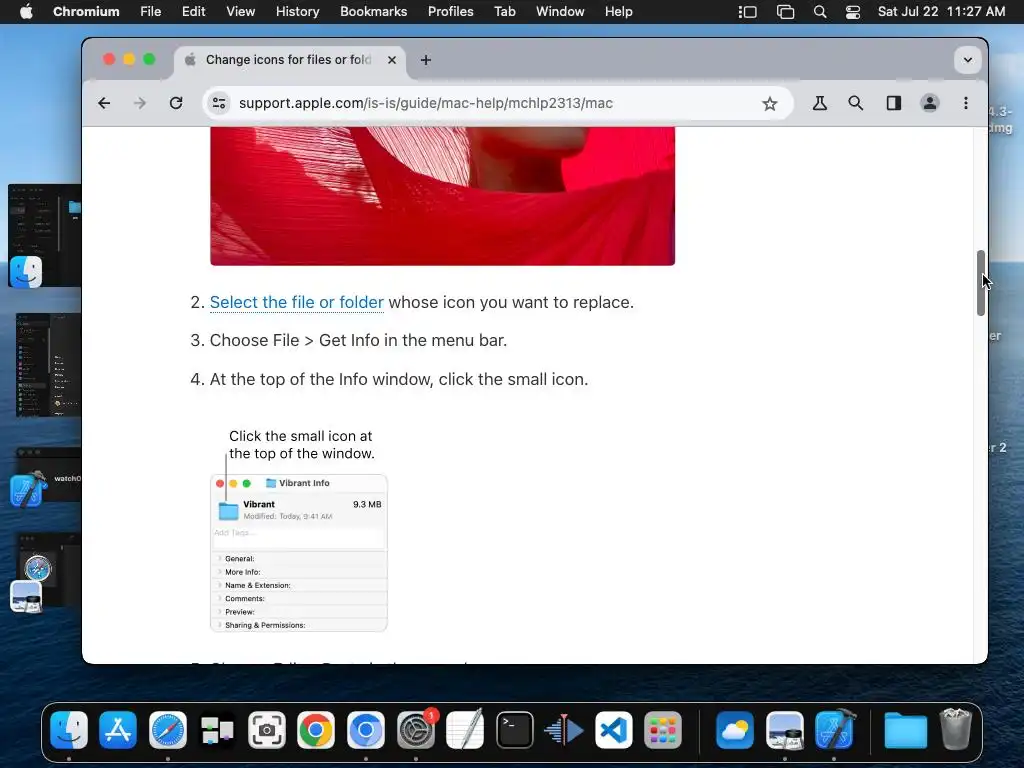Viewport: 1024px width, 768px height.
Task: Open the Bookmarks menu
Action: tap(374, 12)
